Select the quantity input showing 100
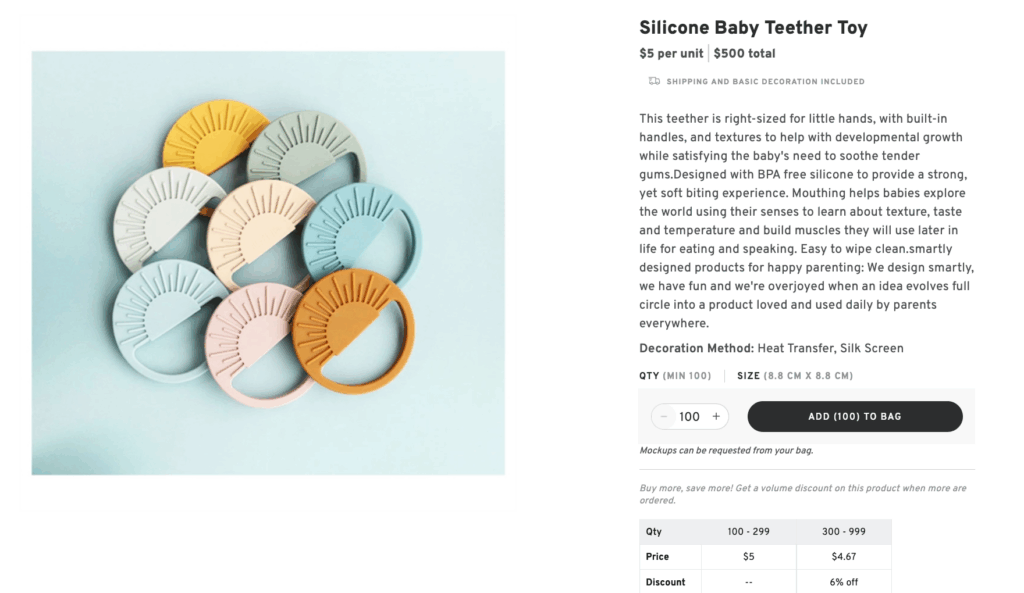This screenshot has height=593, width=1024. tap(690, 416)
